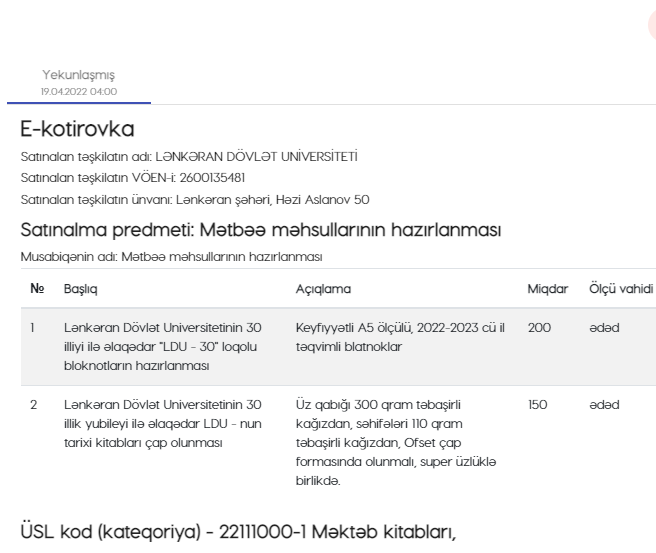The height and width of the screenshot is (553, 656).
Task: Click the quantity 200 cell
Action: (539, 328)
